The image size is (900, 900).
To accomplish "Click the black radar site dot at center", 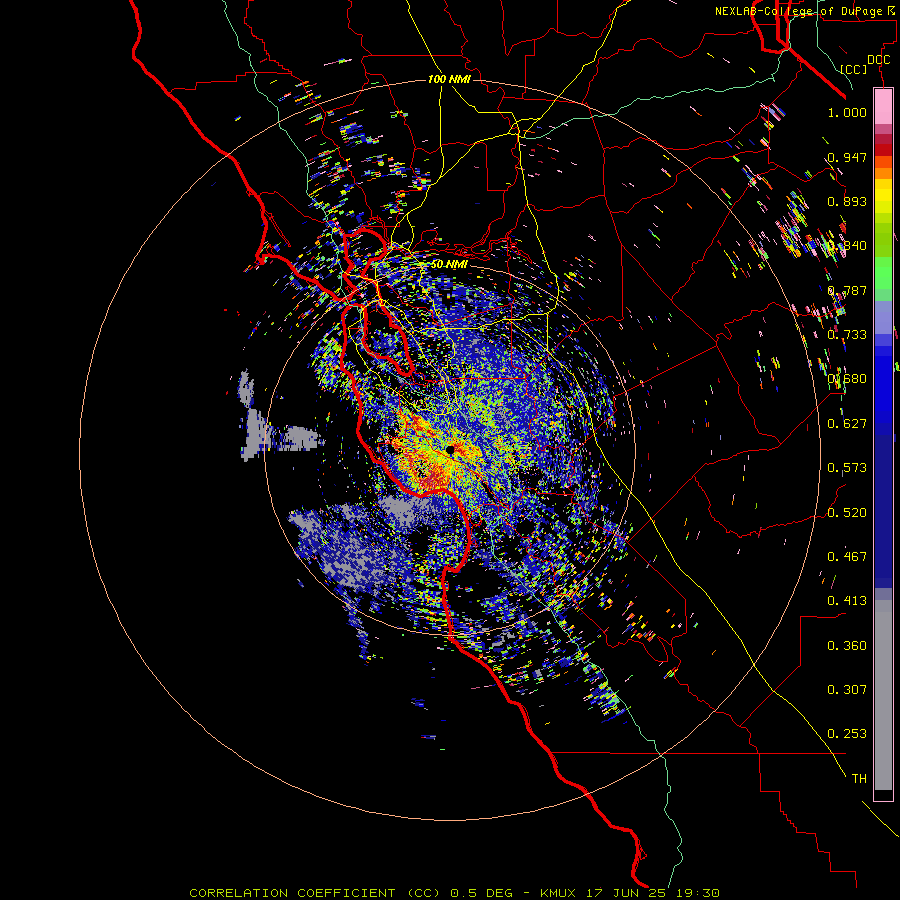I will (x=450, y=450).
